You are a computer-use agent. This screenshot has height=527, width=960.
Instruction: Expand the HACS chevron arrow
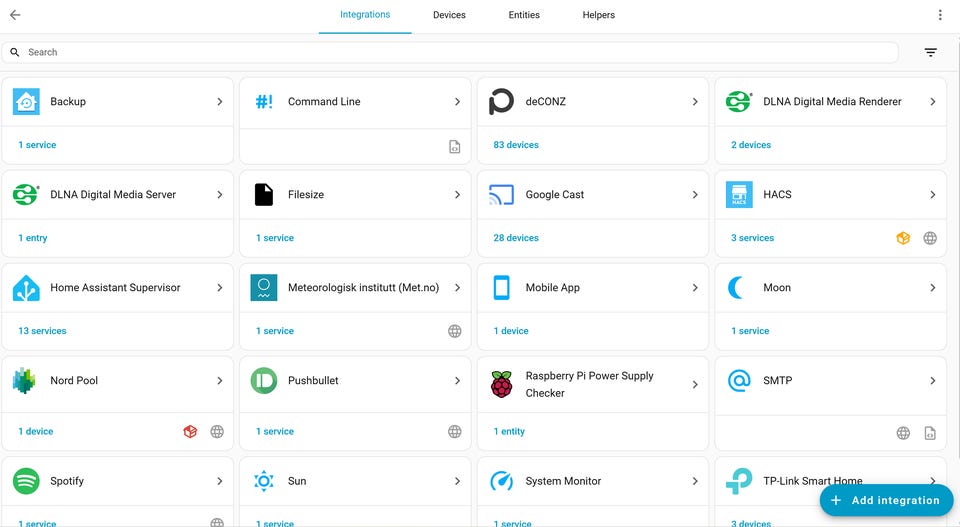click(x=932, y=195)
